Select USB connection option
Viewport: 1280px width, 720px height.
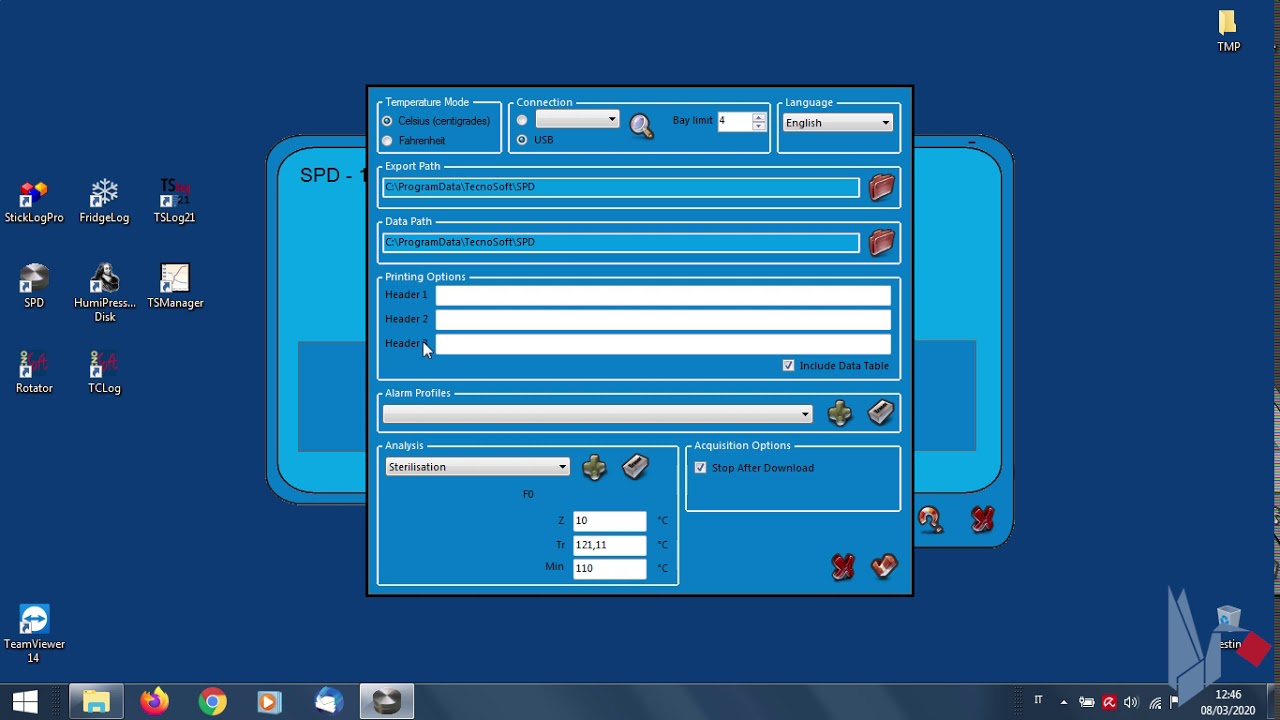tap(522, 140)
